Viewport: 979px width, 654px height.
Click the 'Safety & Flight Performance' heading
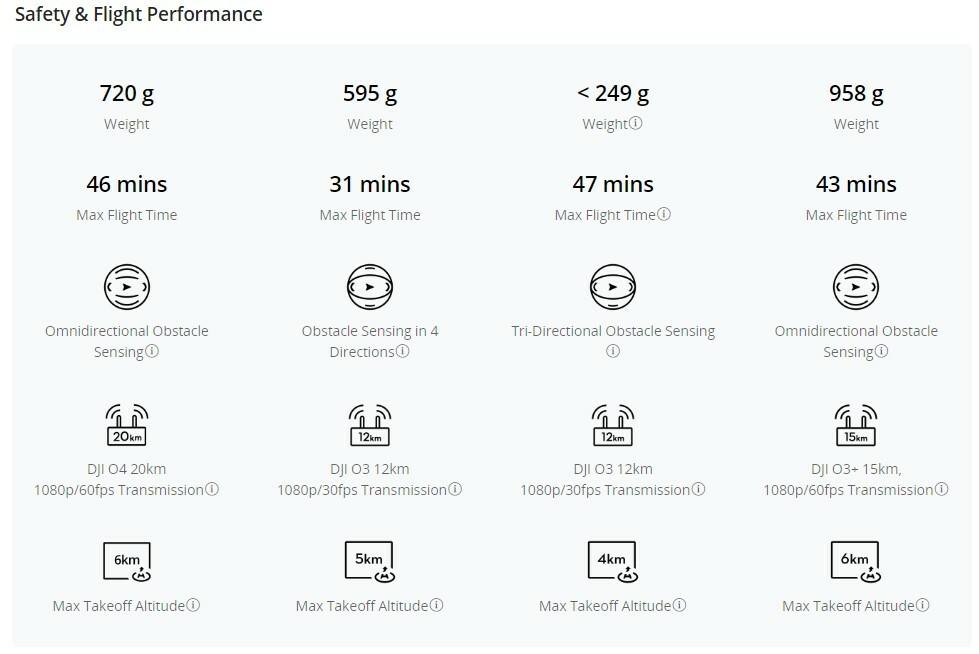(139, 14)
